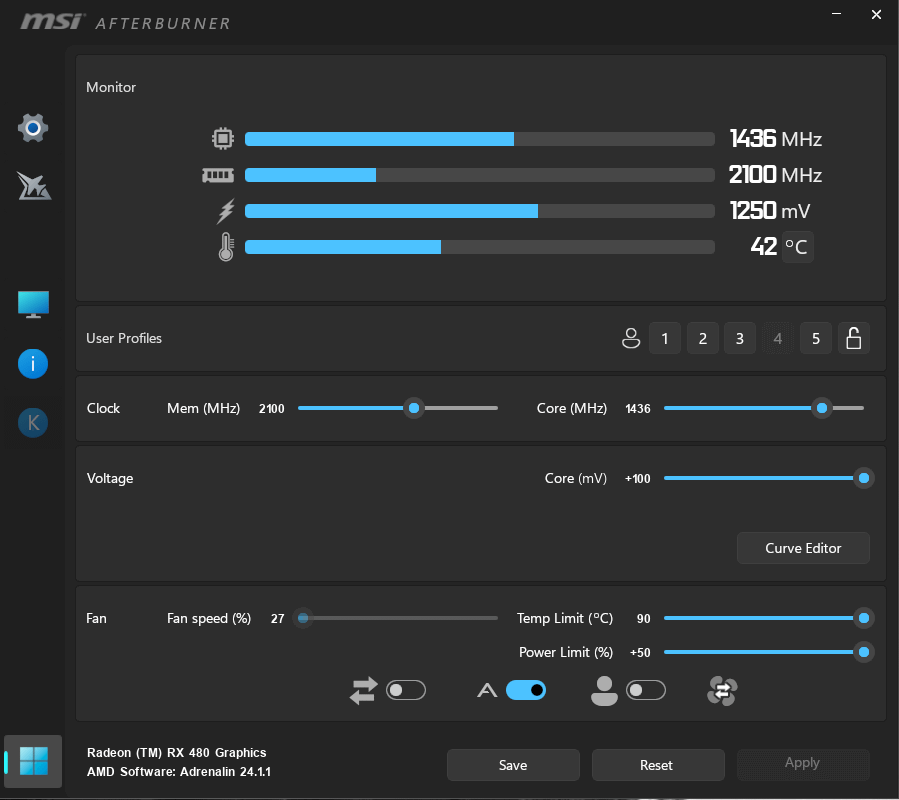Disable the automatic fan 'A' toggle
Image resolution: width=899 pixels, height=800 pixels.
[526, 690]
